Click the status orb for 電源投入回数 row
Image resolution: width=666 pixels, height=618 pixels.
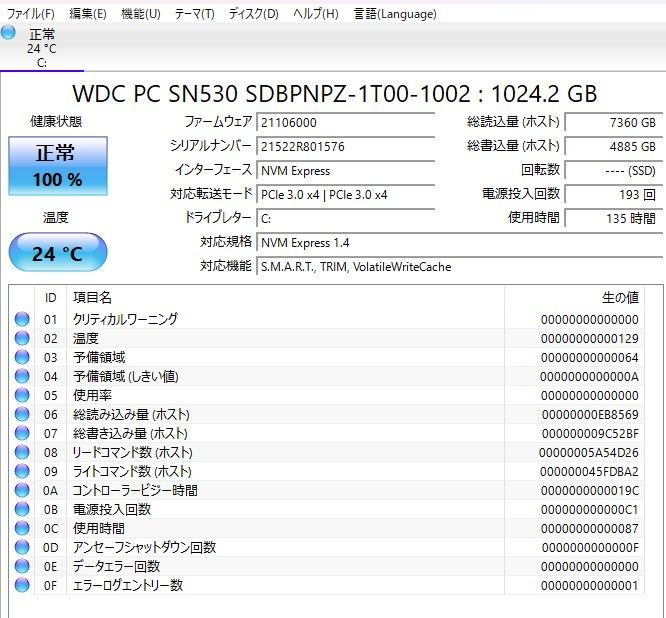click(x=22, y=509)
